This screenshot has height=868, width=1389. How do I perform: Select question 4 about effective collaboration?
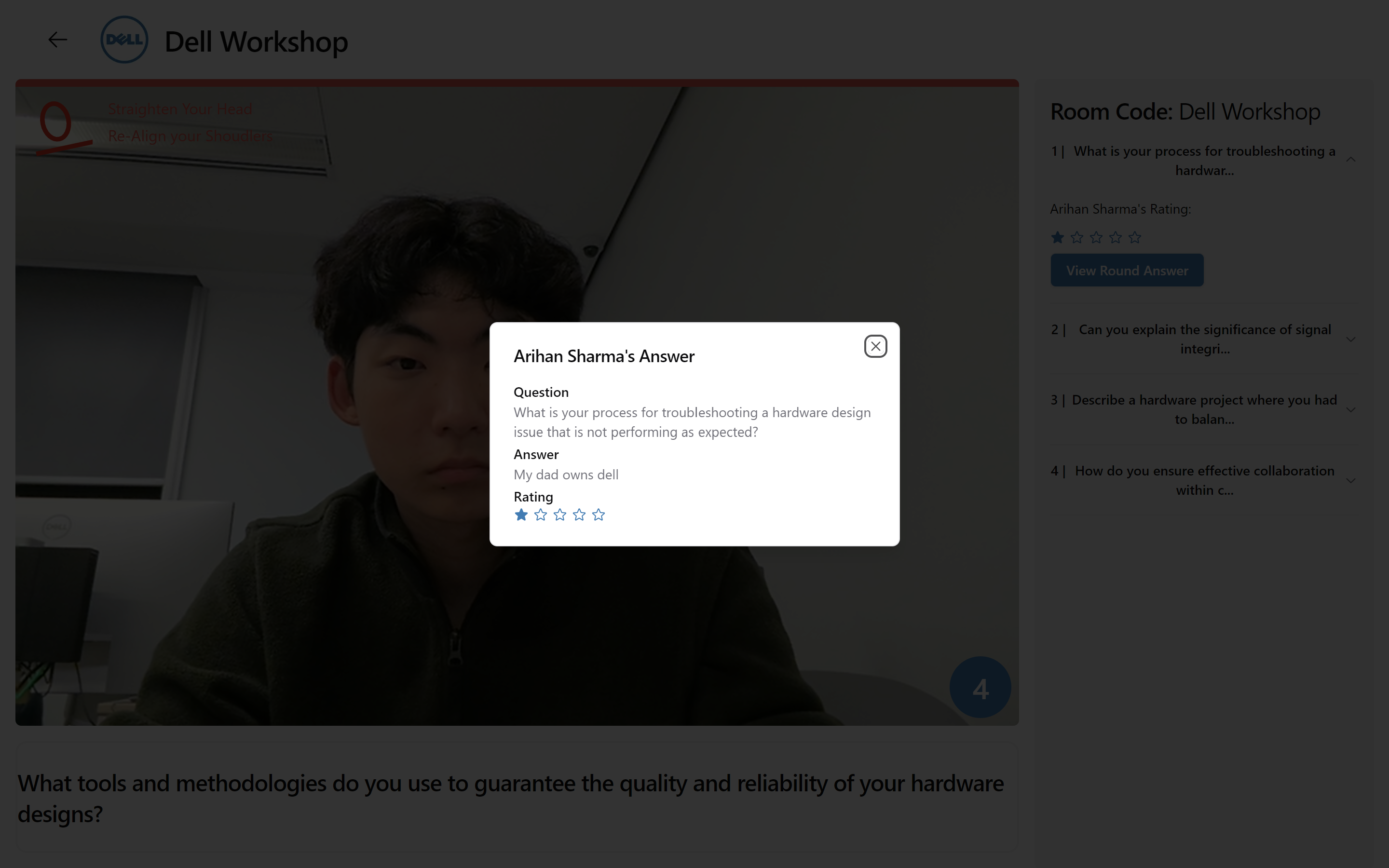point(1204,480)
